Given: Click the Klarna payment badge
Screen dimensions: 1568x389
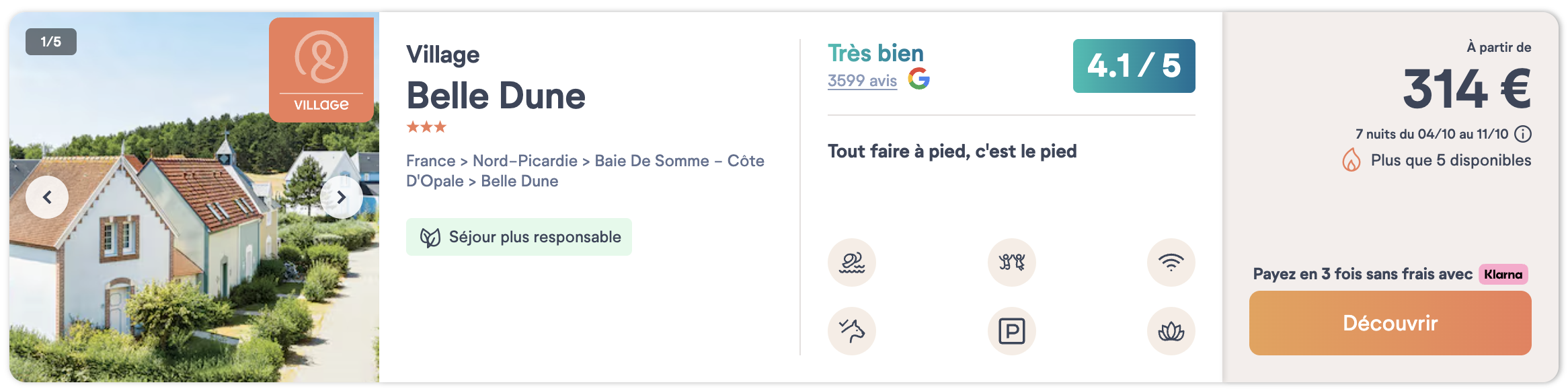Looking at the screenshot, I should click(x=1503, y=275).
